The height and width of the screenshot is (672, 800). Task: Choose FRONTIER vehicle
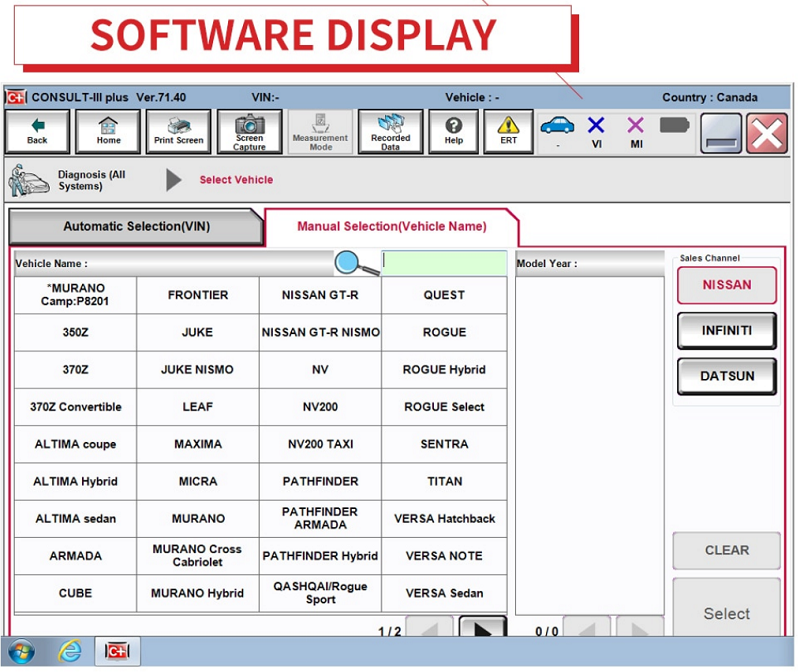[x=198, y=295]
